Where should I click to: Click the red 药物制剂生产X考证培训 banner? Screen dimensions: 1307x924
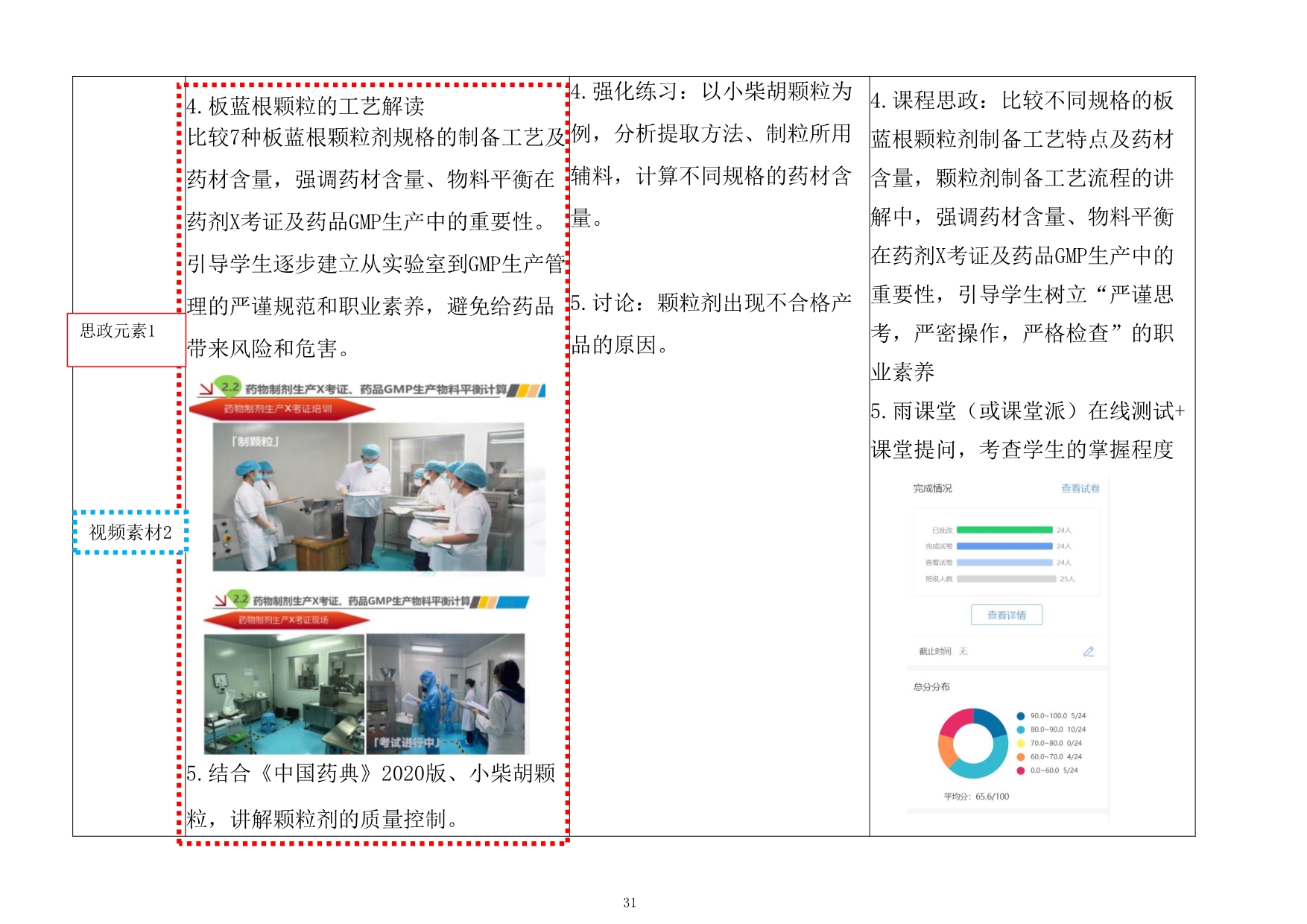pos(282,409)
